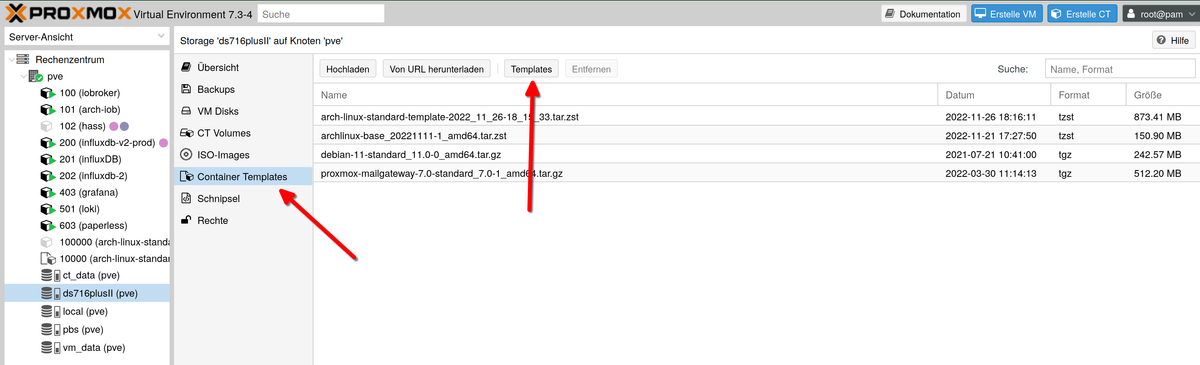Viewport: 1200px width, 365px height.
Task: Click the Hilfe help button
Action: [x=1173, y=40]
